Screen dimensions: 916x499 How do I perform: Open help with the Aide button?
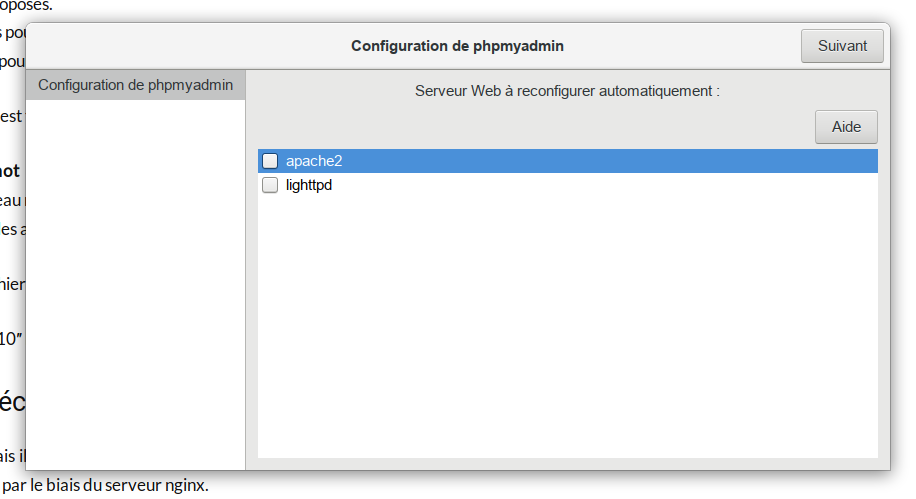(x=846, y=127)
